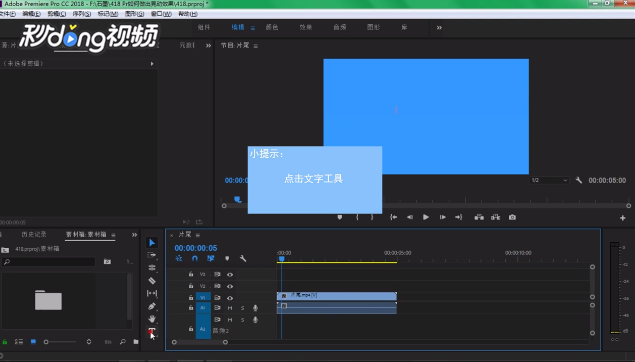Toggle V1 track output eye
This screenshot has height=362, width=635.
coord(230,298)
